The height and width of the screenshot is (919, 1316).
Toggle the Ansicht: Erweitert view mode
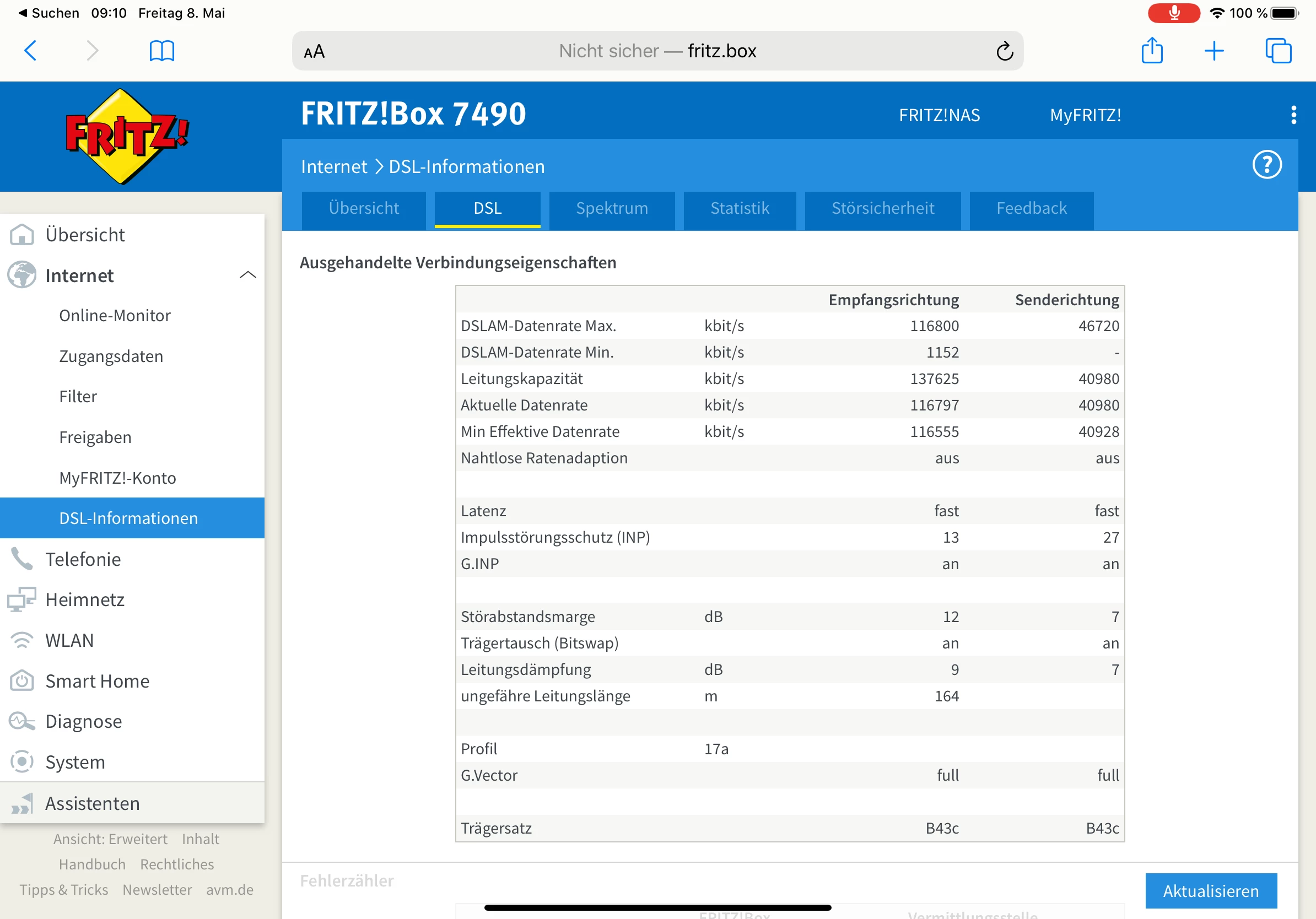click(110, 839)
